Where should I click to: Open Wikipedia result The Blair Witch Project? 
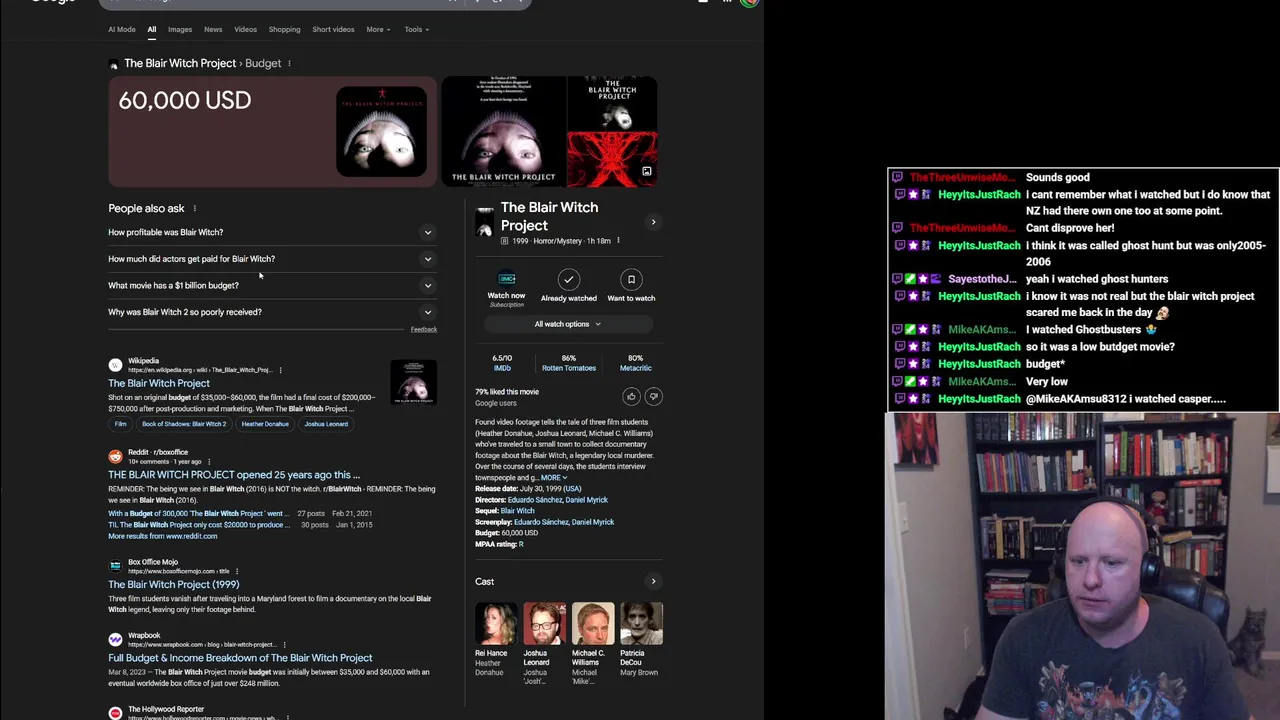(159, 383)
